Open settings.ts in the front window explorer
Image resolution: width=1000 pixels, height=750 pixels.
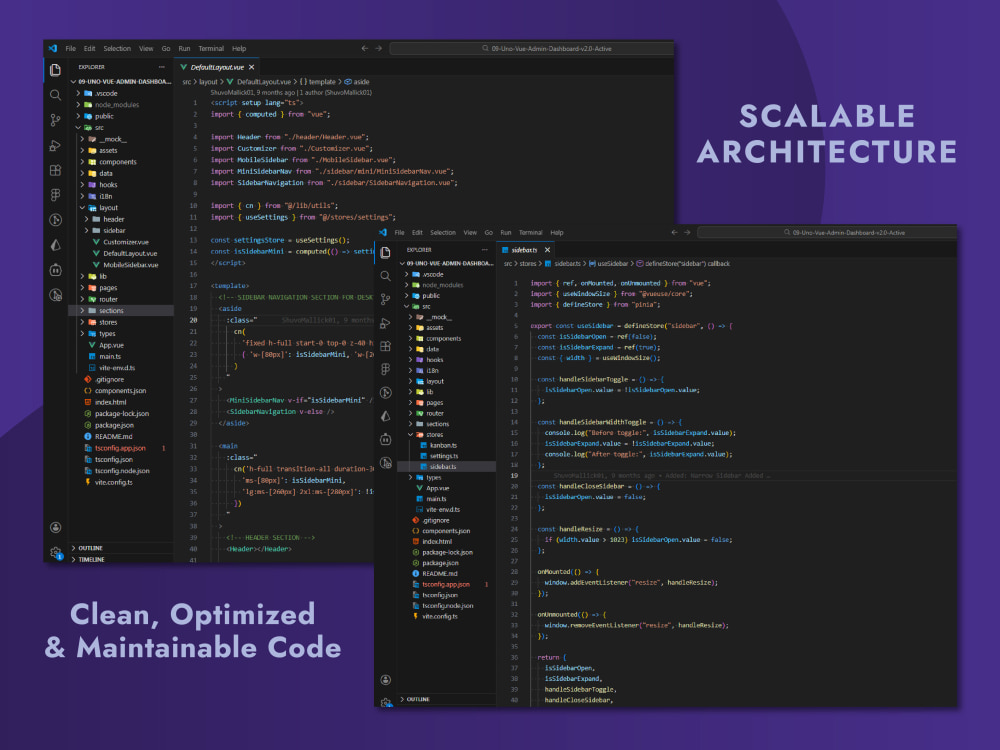point(446,457)
